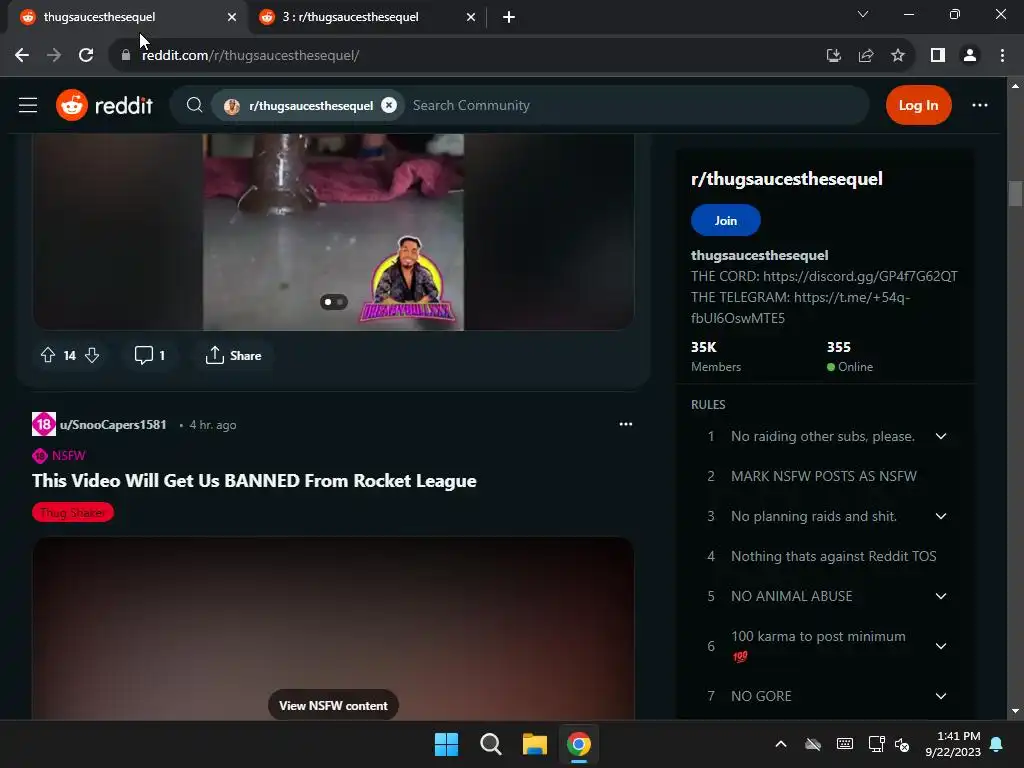Click rule 2 MARK NSFW POSTS AS NSFW
The height and width of the screenshot is (768, 1024).
point(824,476)
